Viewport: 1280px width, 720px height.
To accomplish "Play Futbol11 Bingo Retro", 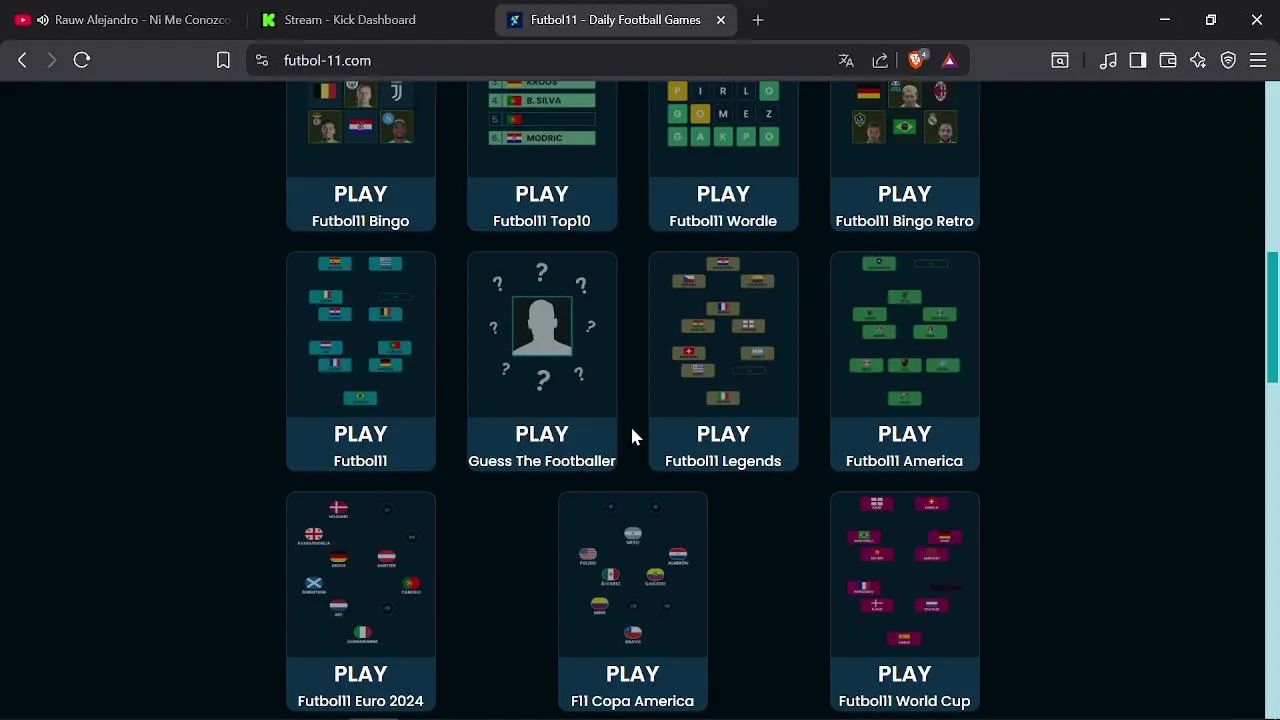I will coord(904,205).
